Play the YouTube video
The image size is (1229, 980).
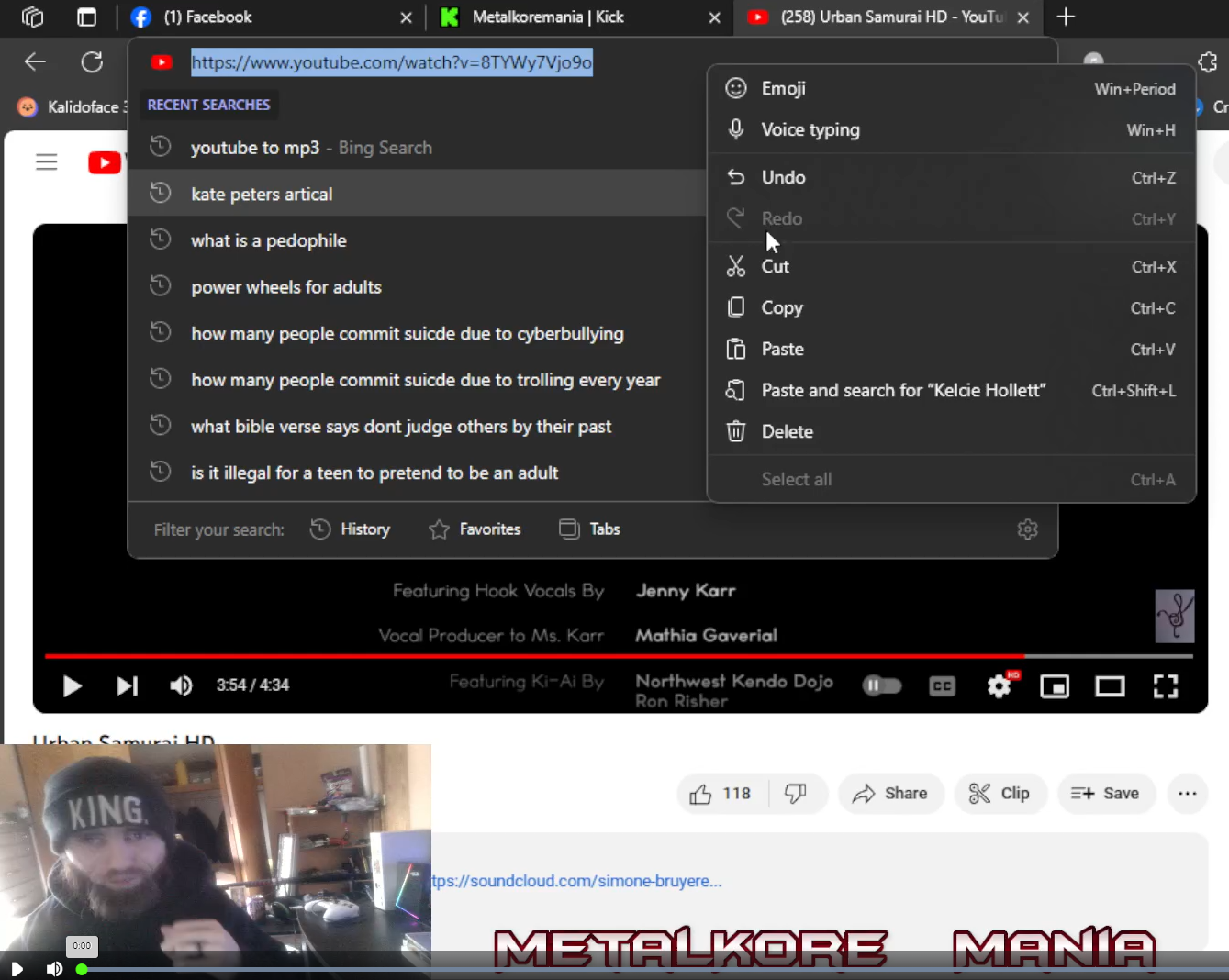(72, 685)
